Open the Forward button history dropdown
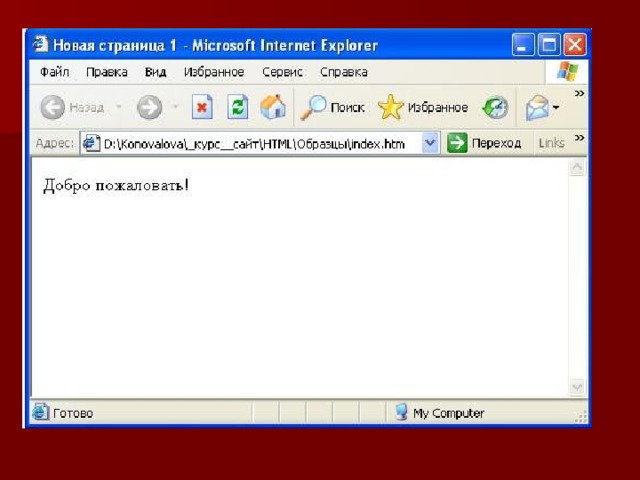640x480 pixels. pyautogui.click(x=176, y=107)
